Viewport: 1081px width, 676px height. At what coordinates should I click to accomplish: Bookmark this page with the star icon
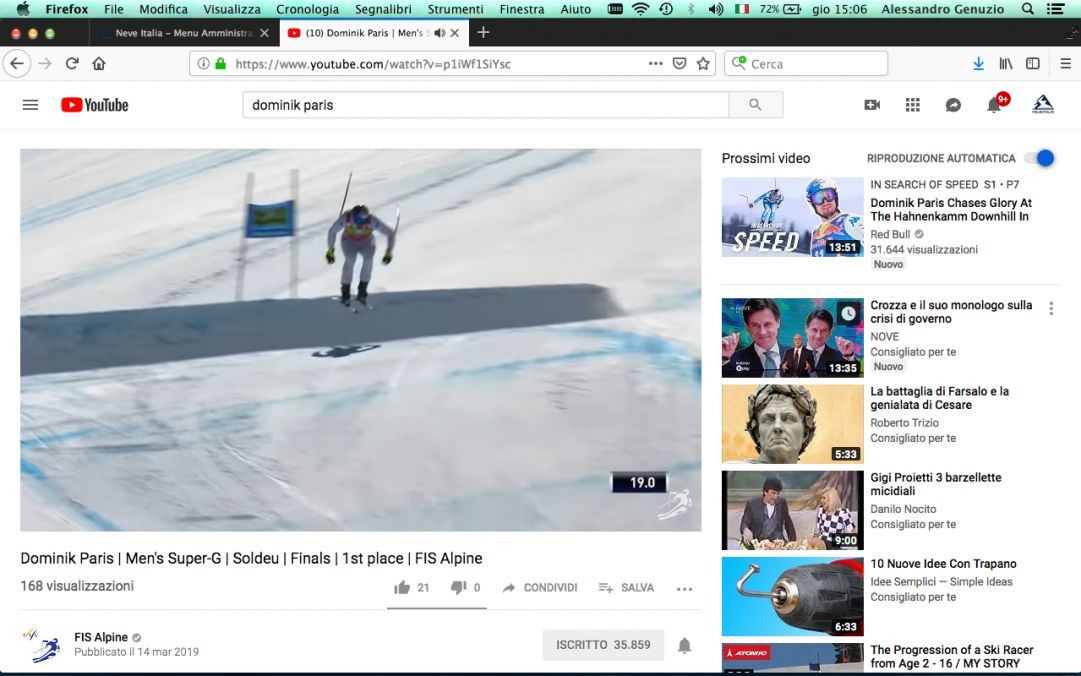click(703, 63)
